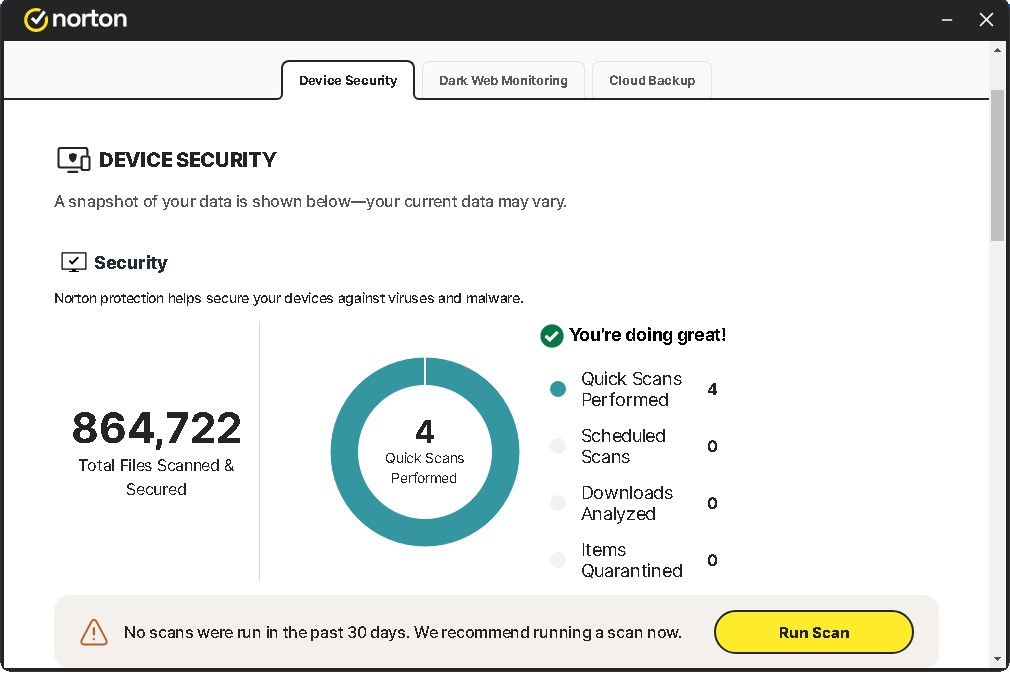Click the green You're doing great checkmark
The width and height of the screenshot is (1010, 673).
(551, 336)
